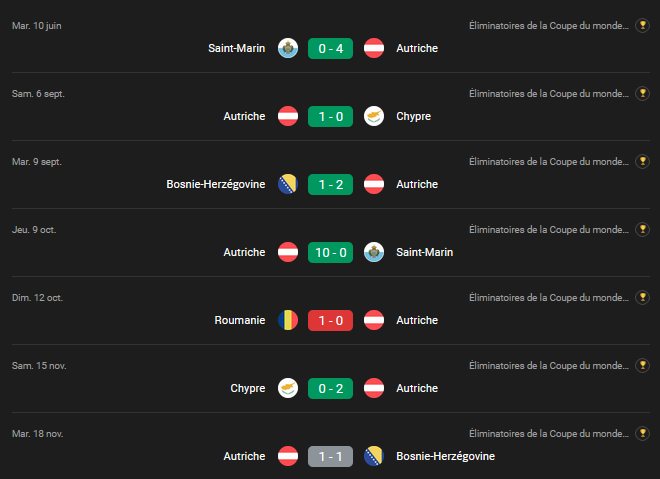Open the competition link on the 6 sept. row
This screenshot has height=479, width=660.
(x=549, y=94)
